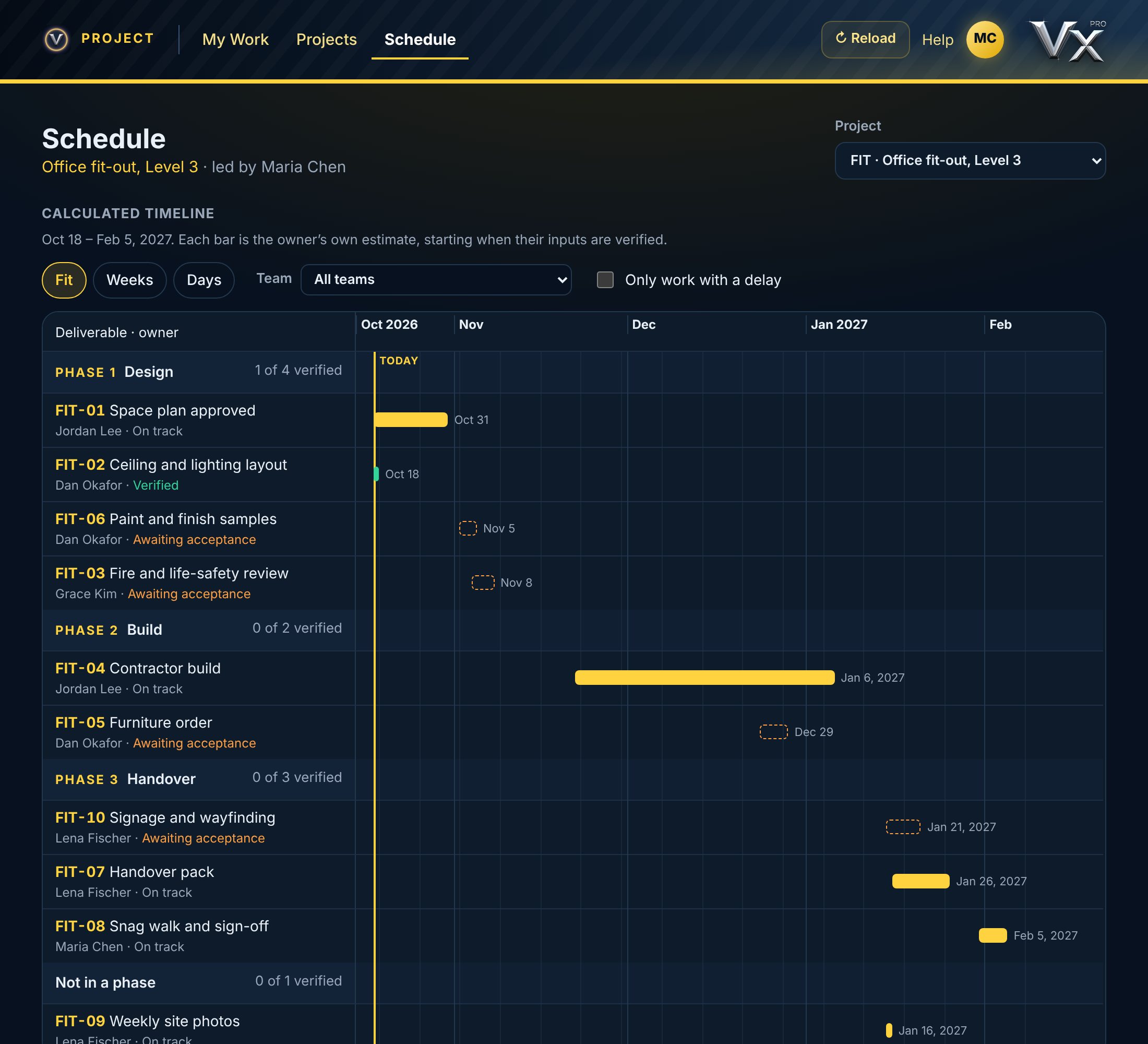Viewport: 1148px width, 1044px height.
Task: Click the TODAY marker label
Action: pyautogui.click(x=399, y=361)
